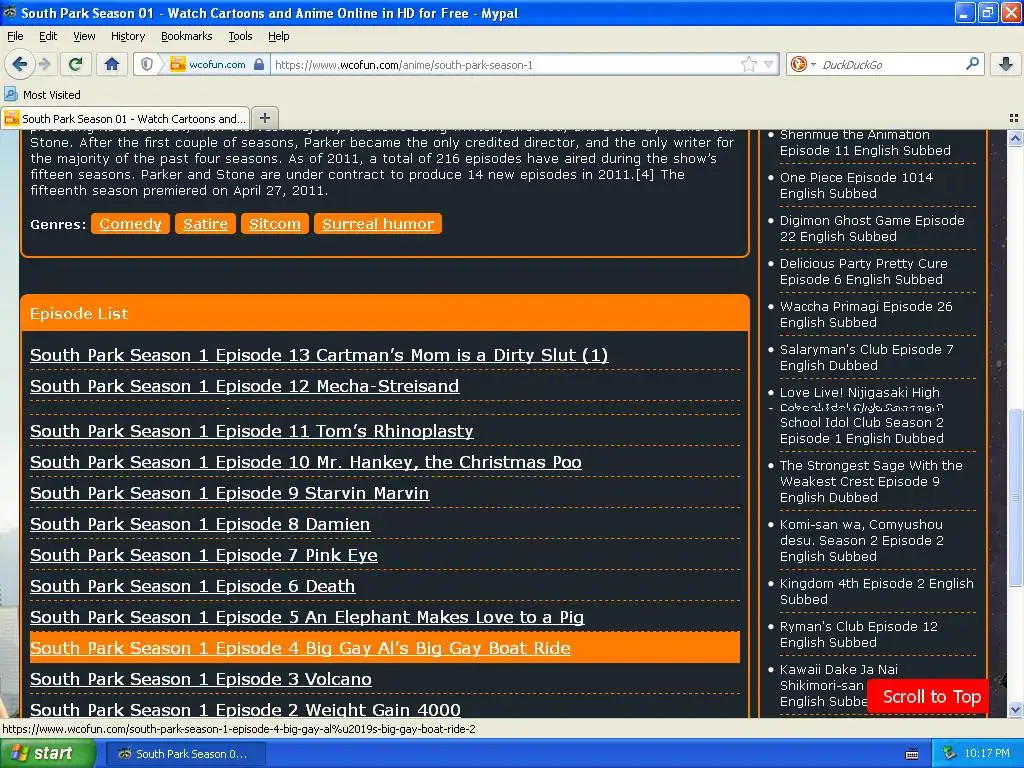This screenshot has width=1024, height=768.
Task: Click the Mypal raccoon icon in the title bar
Action: 10,12
